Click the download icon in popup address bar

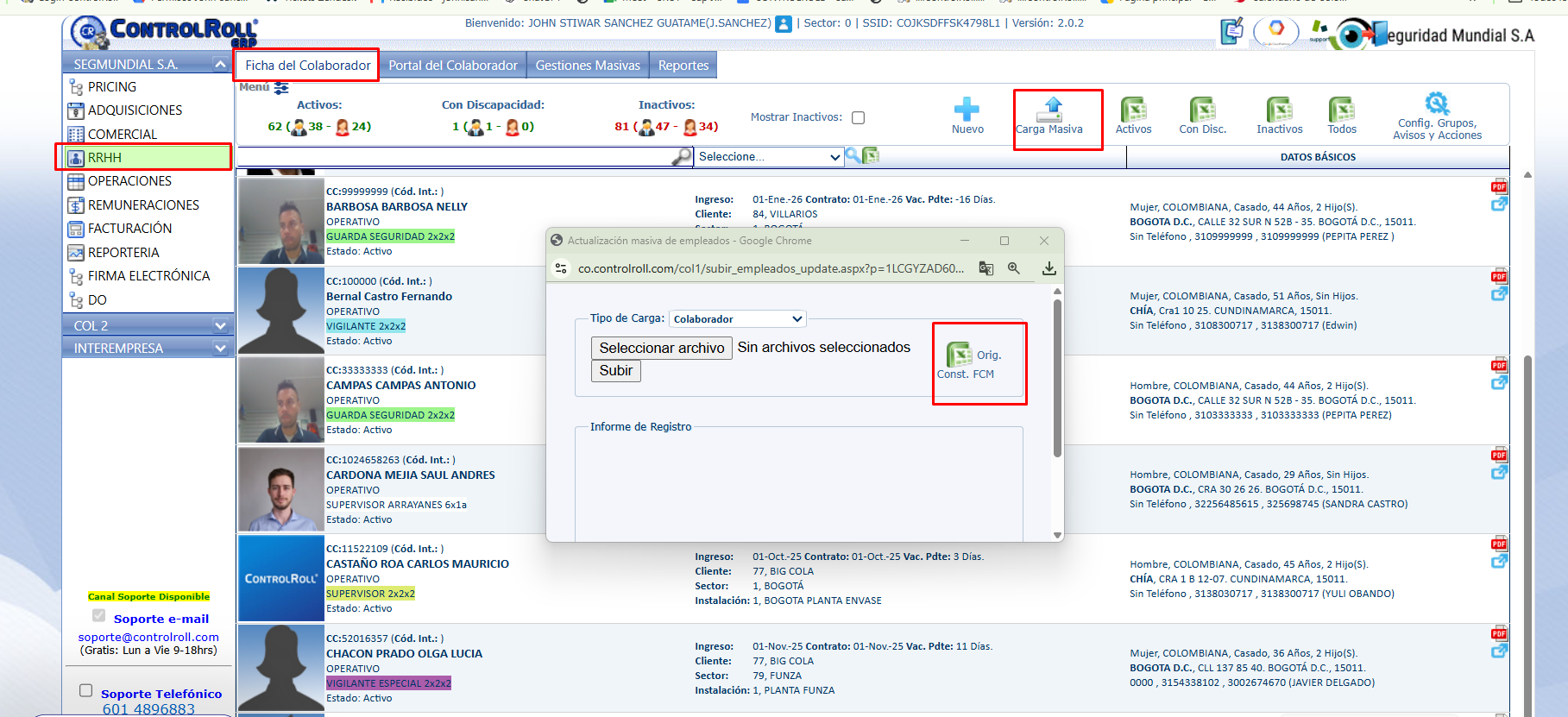tap(1048, 268)
